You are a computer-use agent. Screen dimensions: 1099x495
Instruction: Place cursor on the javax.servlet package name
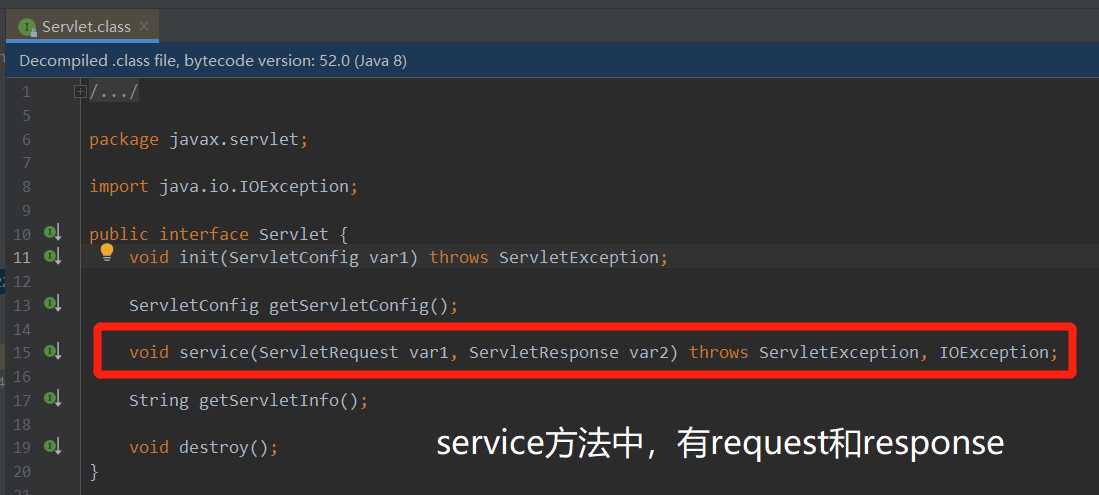pos(233,140)
